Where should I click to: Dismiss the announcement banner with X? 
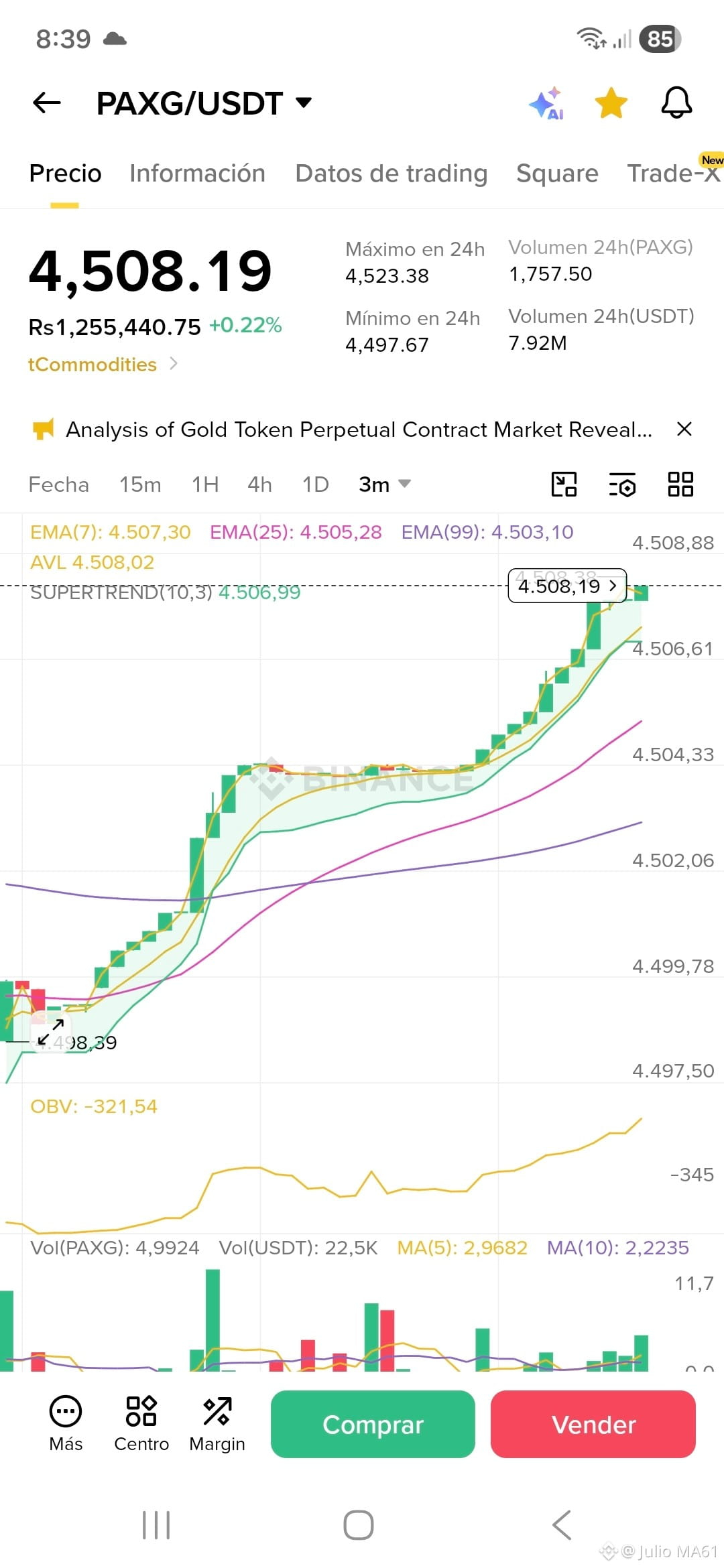(x=684, y=429)
